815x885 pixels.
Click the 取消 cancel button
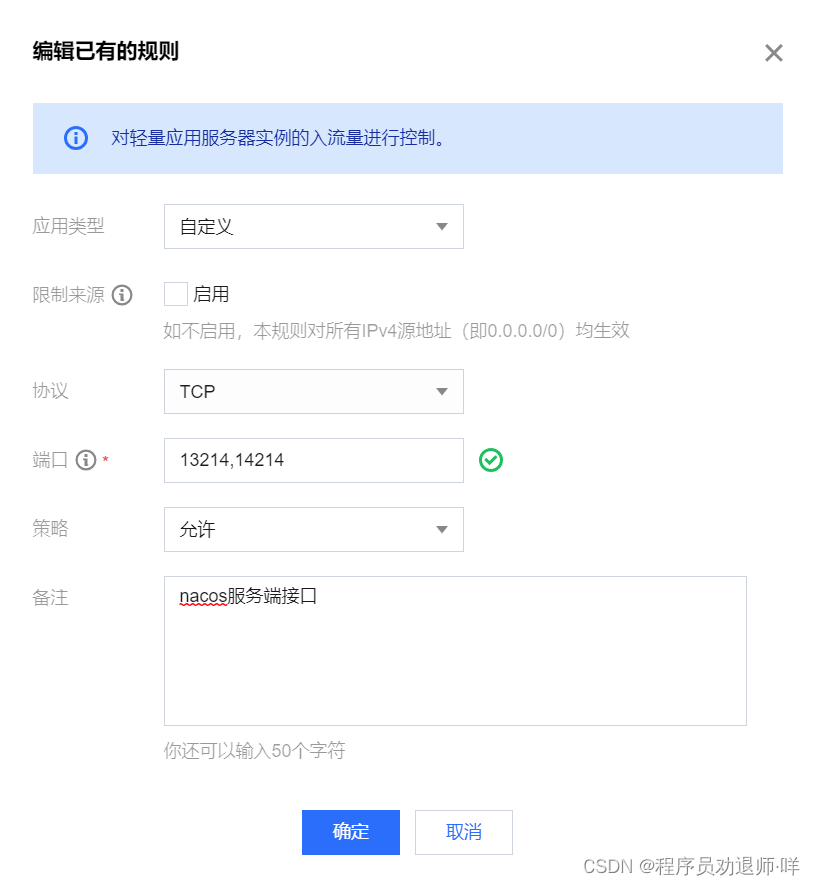coord(463,832)
